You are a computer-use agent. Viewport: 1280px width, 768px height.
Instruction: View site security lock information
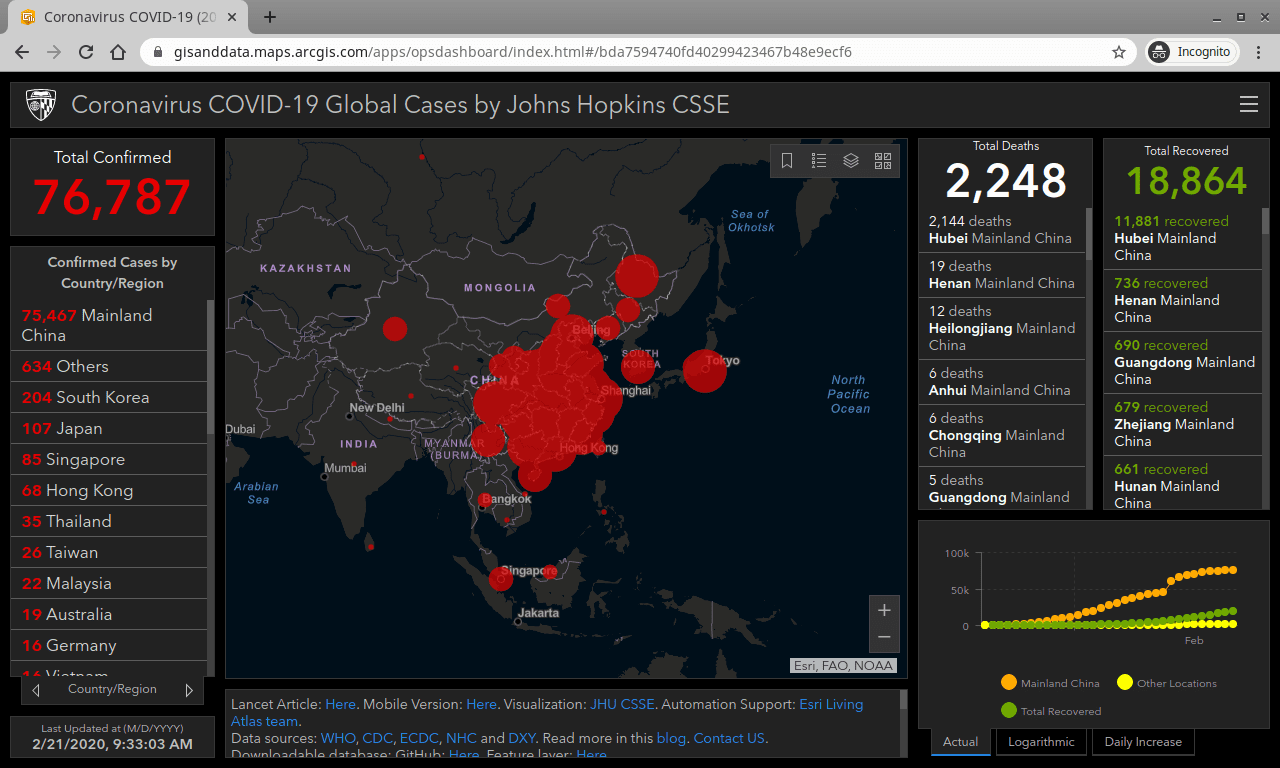[x=159, y=52]
